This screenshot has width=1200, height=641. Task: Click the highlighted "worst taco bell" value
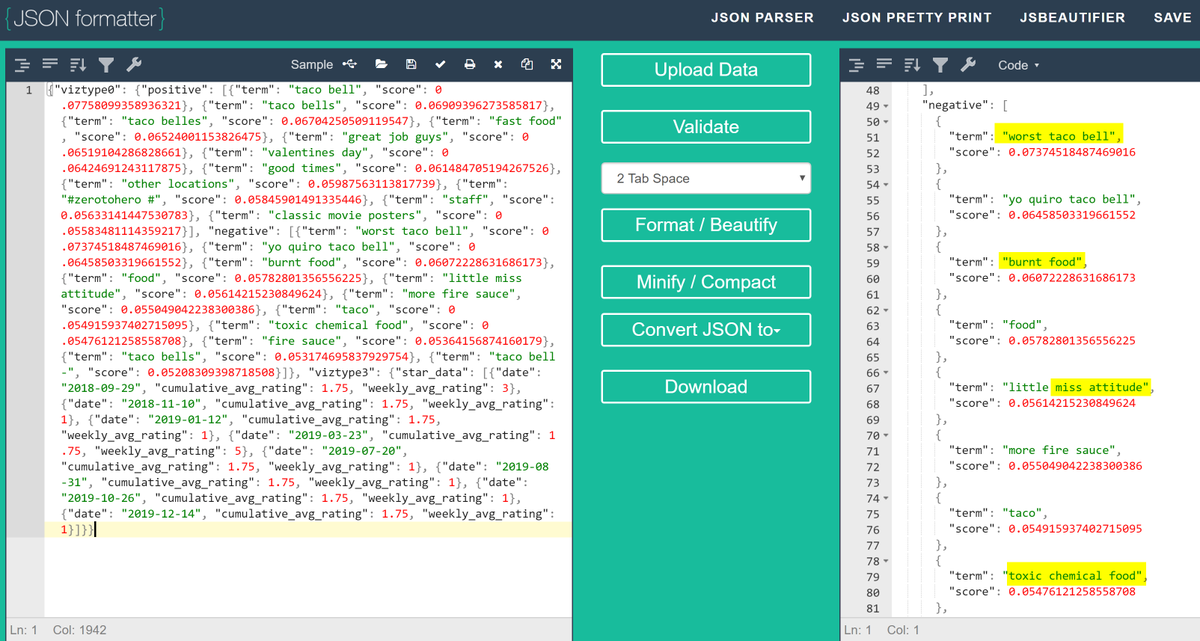pyautogui.click(x=1059, y=137)
